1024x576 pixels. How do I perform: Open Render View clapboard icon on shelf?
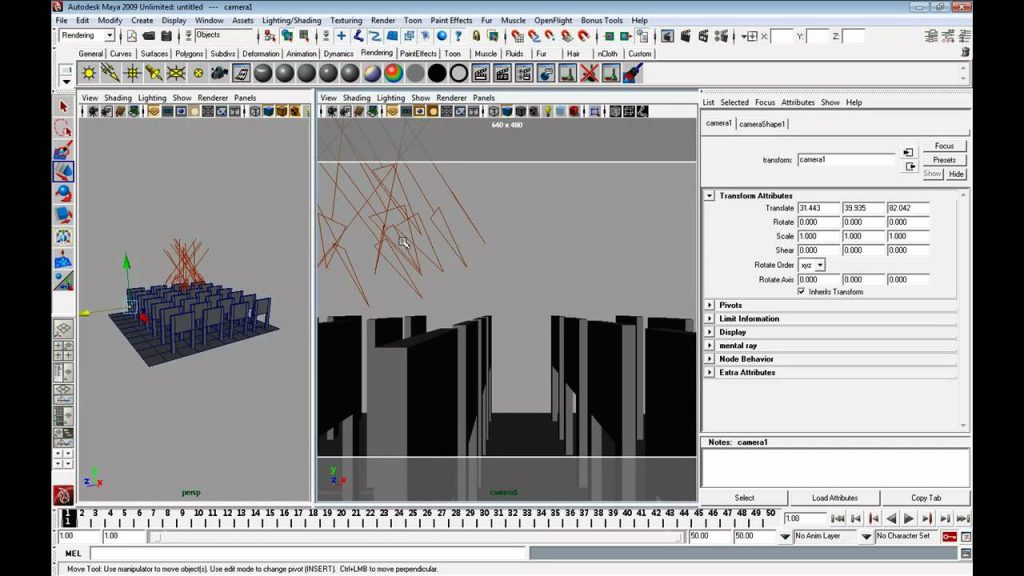click(481, 73)
